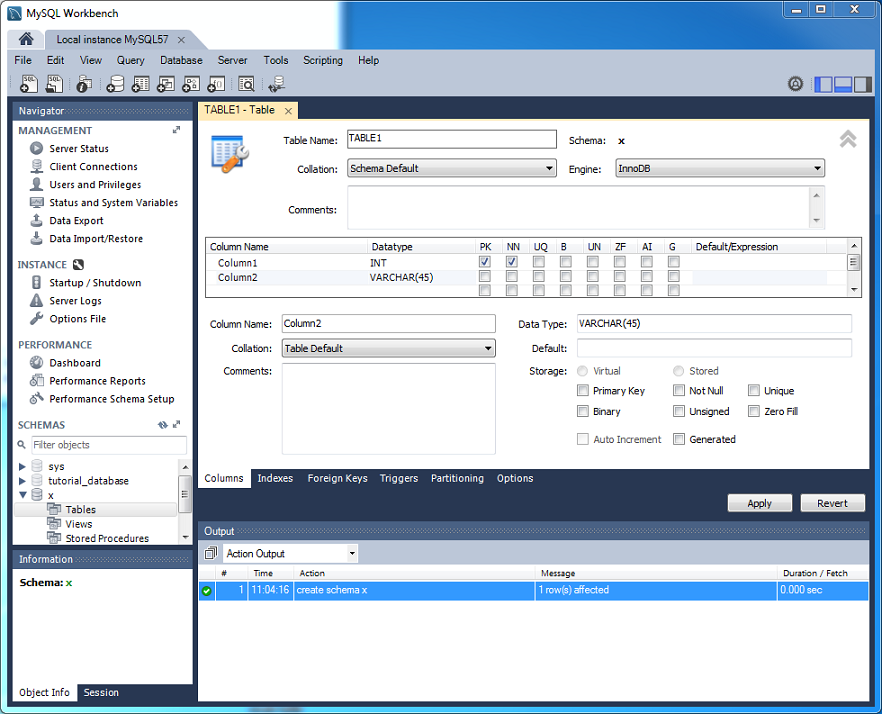The height and width of the screenshot is (714, 882).
Task: Enable the Not Null checkbox
Action: (x=679, y=390)
